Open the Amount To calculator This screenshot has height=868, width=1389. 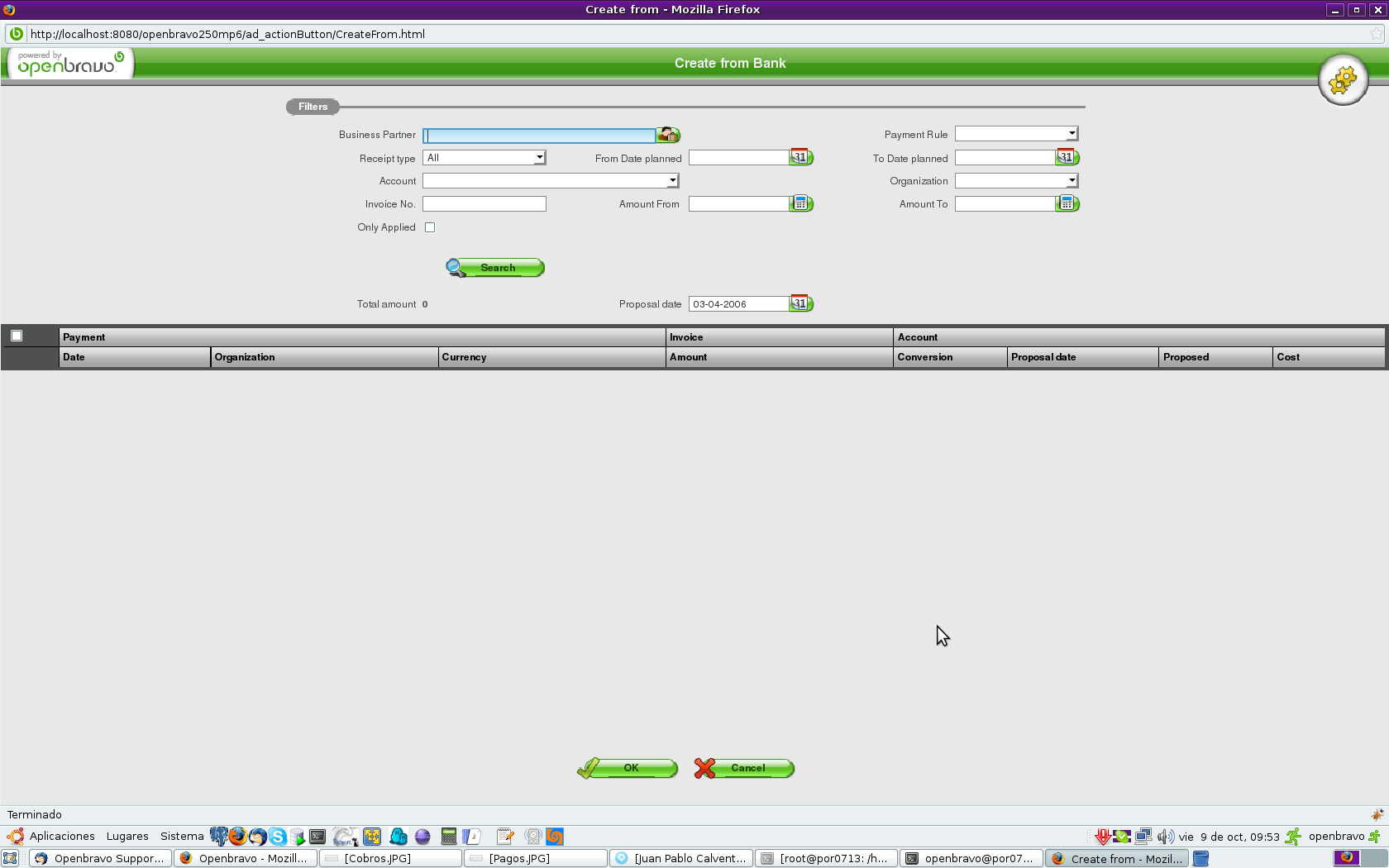pyautogui.click(x=1067, y=203)
